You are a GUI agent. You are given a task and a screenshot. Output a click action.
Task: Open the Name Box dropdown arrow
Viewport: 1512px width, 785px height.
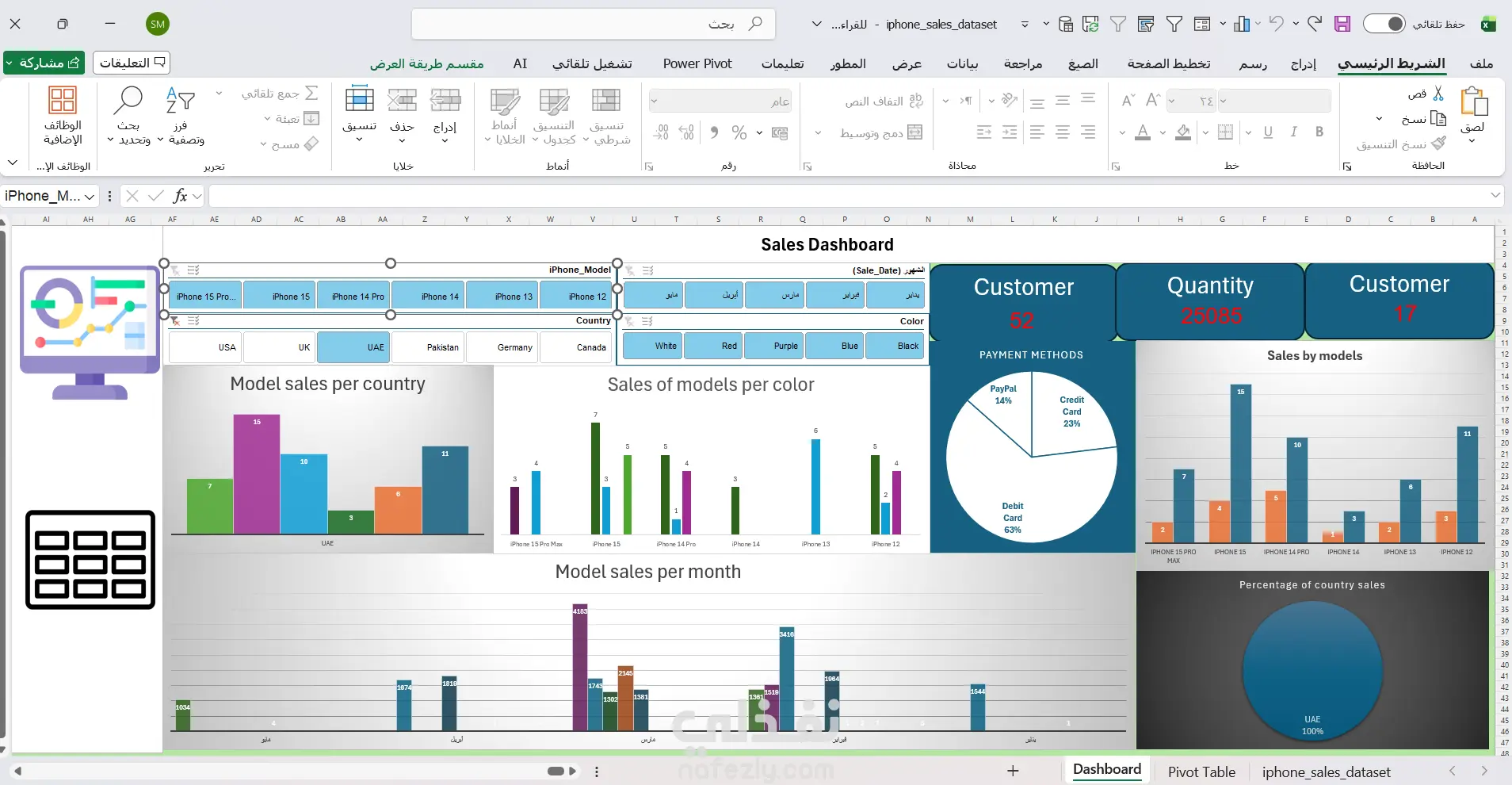coord(90,196)
